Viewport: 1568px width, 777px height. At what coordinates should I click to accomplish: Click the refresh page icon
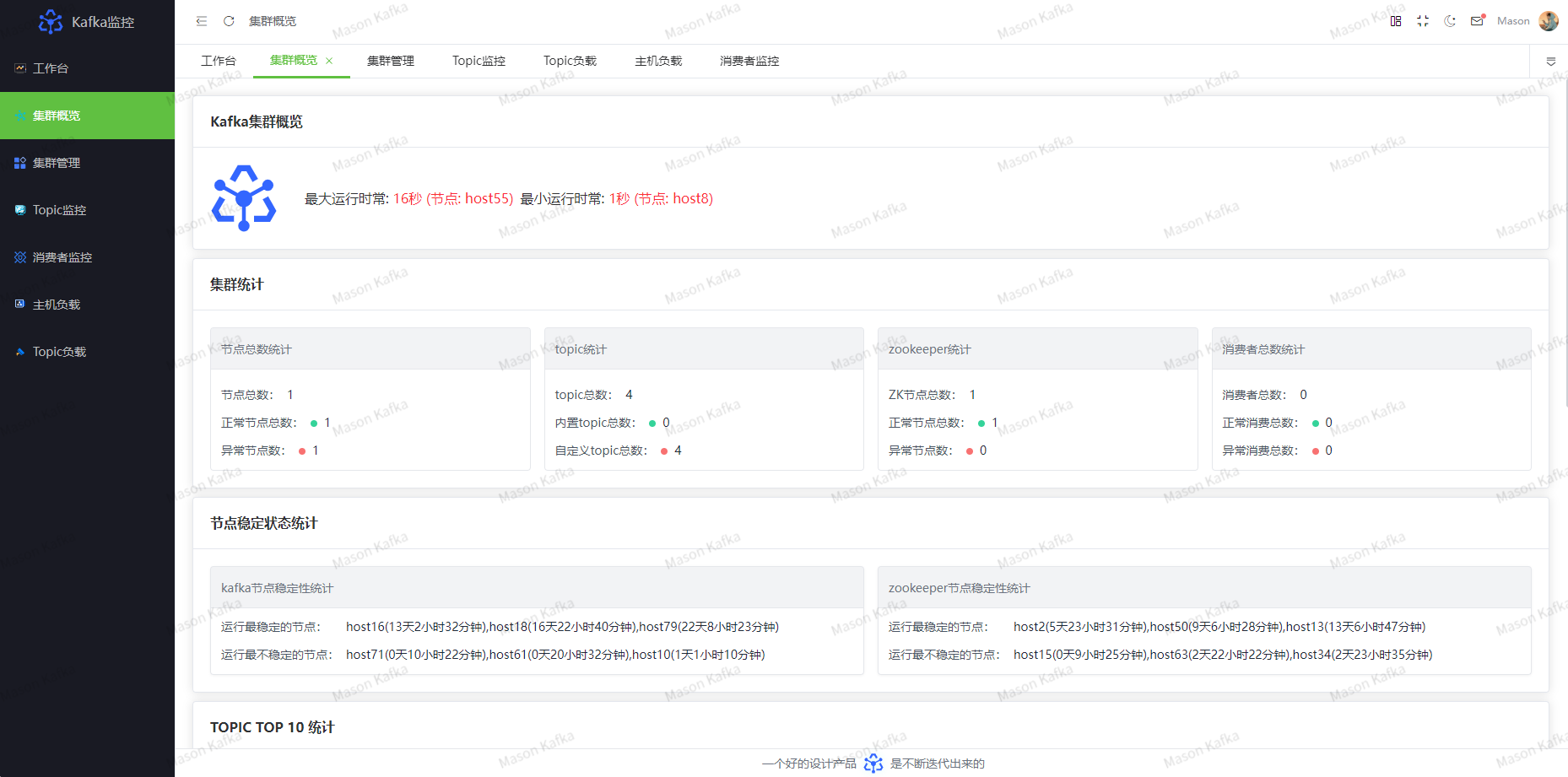[x=229, y=21]
